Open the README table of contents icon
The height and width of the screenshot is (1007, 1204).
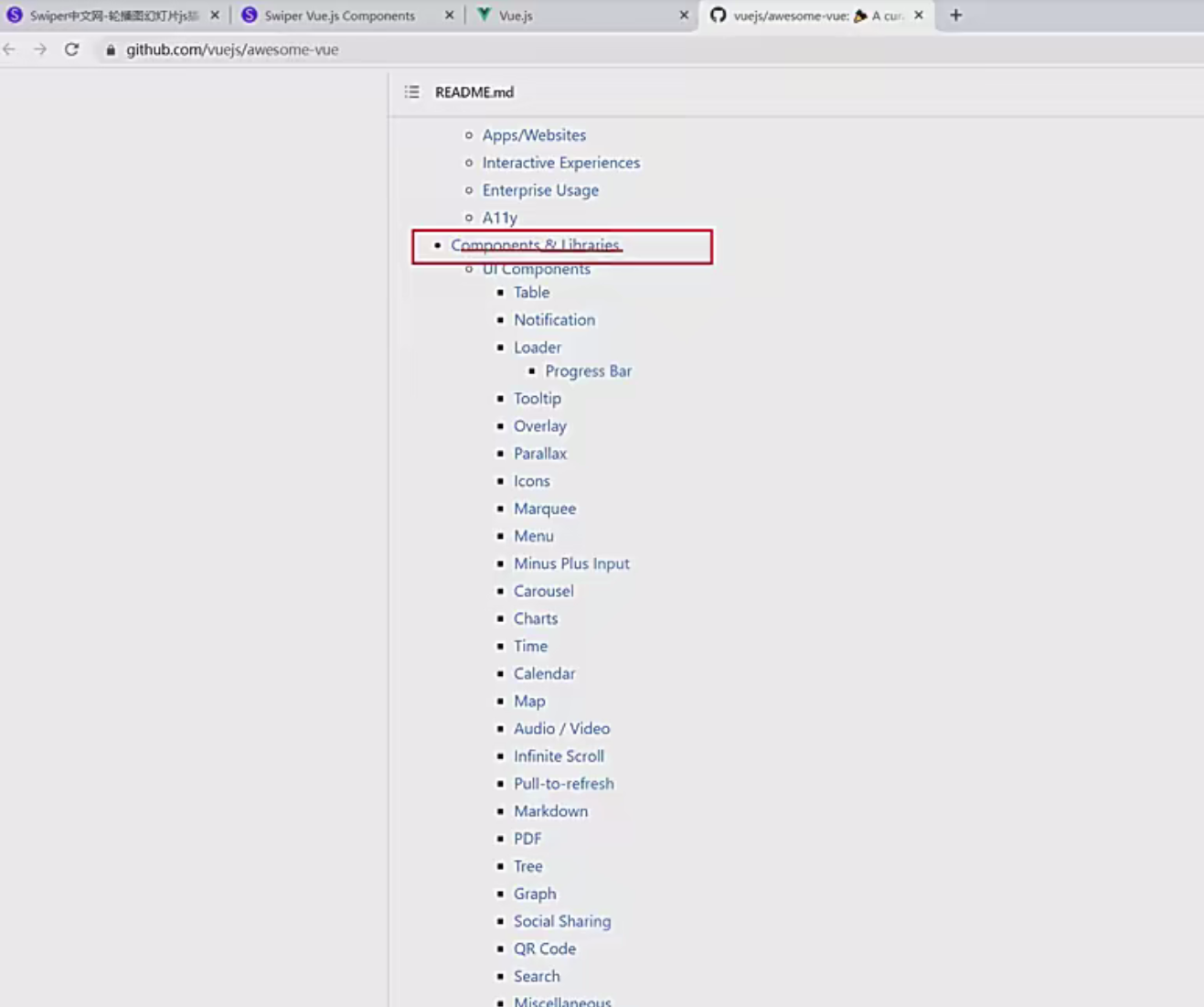(412, 91)
